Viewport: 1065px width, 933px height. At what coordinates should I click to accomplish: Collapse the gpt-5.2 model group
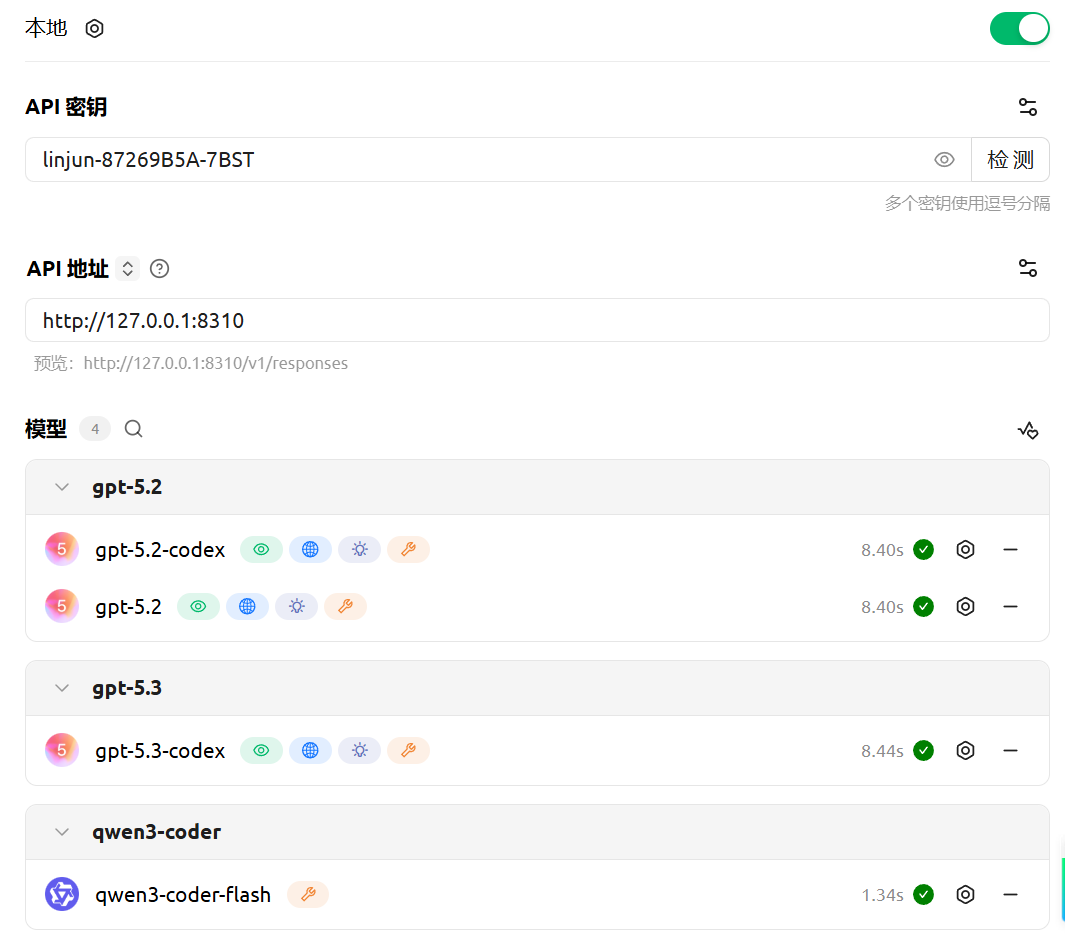tap(62, 488)
